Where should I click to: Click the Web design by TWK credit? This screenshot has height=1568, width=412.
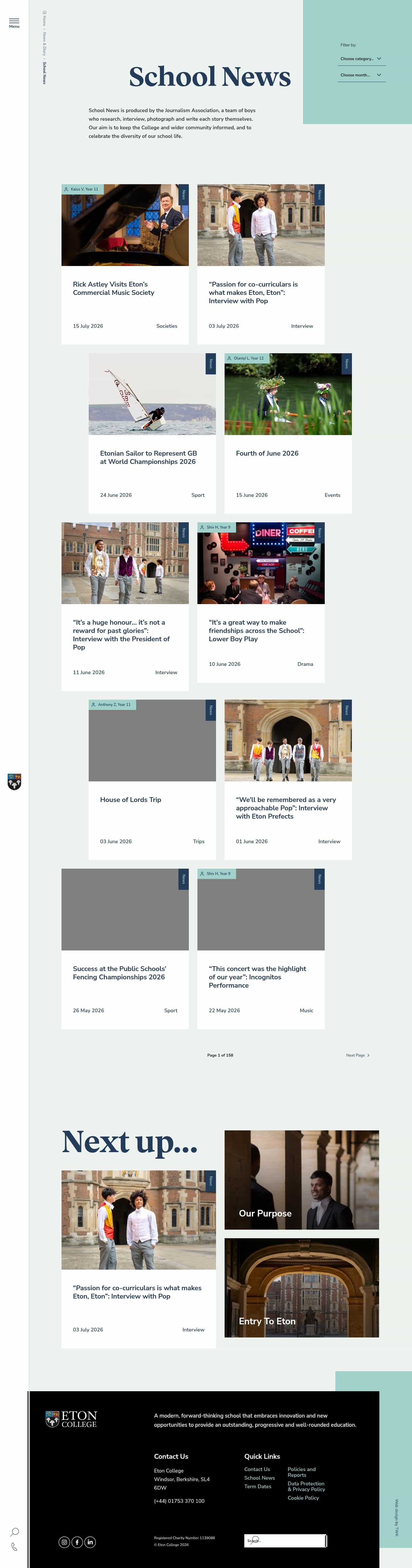(x=396, y=1517)
